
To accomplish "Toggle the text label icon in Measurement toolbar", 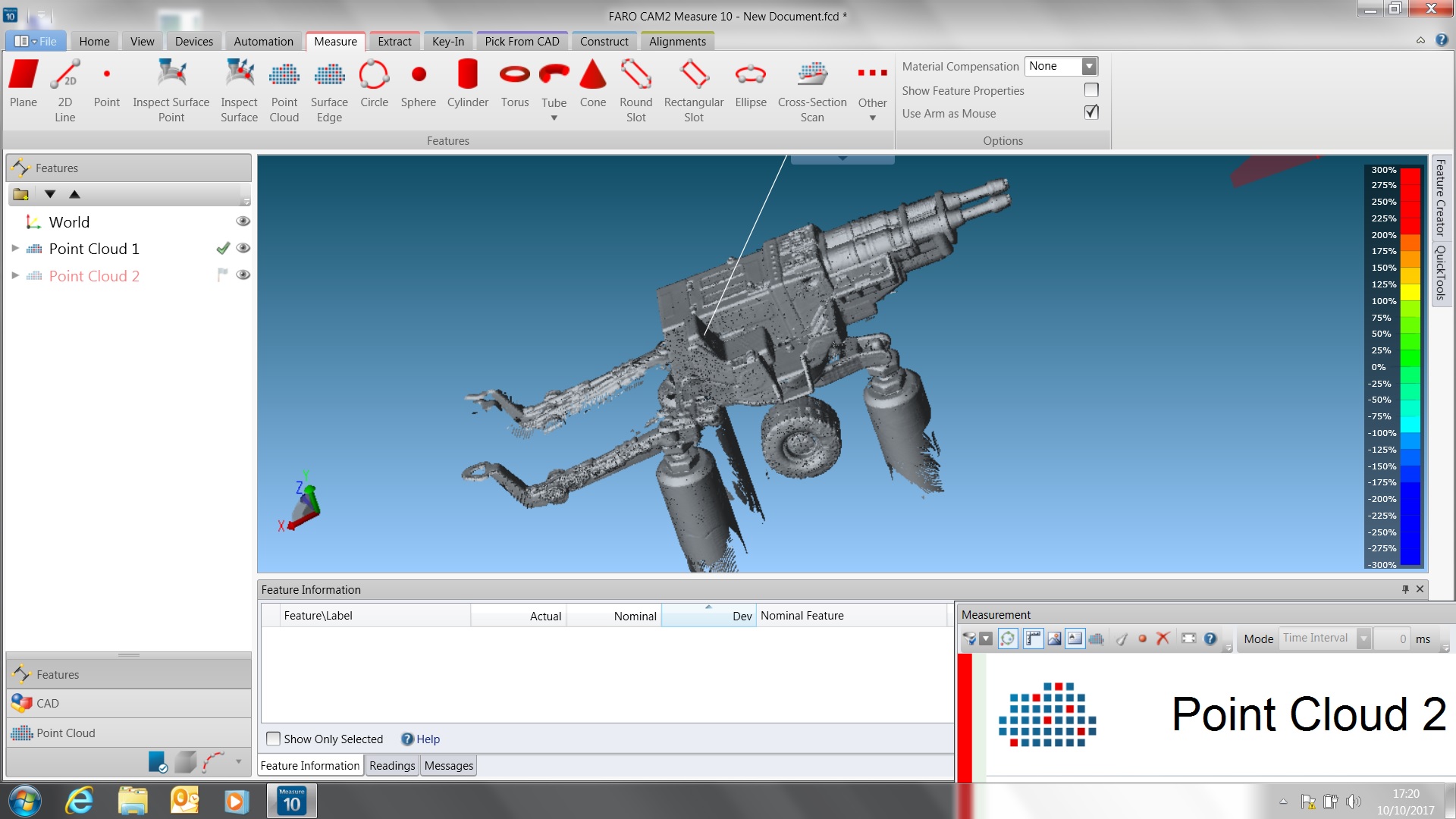I will (1075, 639).
